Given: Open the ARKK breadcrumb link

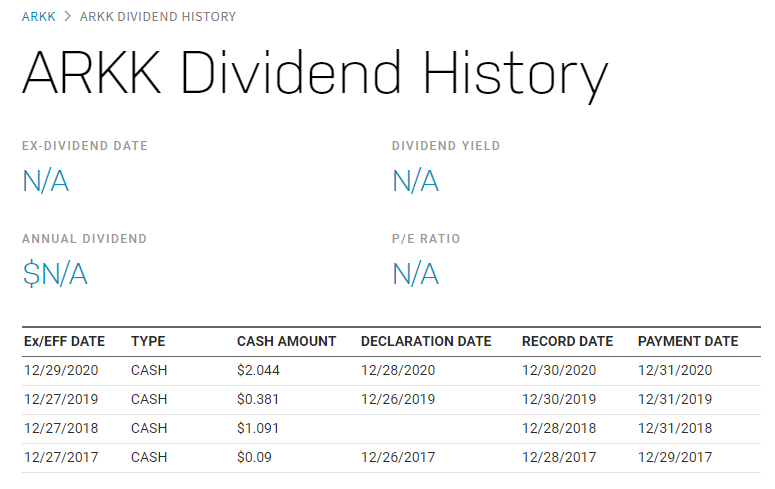Looking at the screenshot, I should (39, 17).
